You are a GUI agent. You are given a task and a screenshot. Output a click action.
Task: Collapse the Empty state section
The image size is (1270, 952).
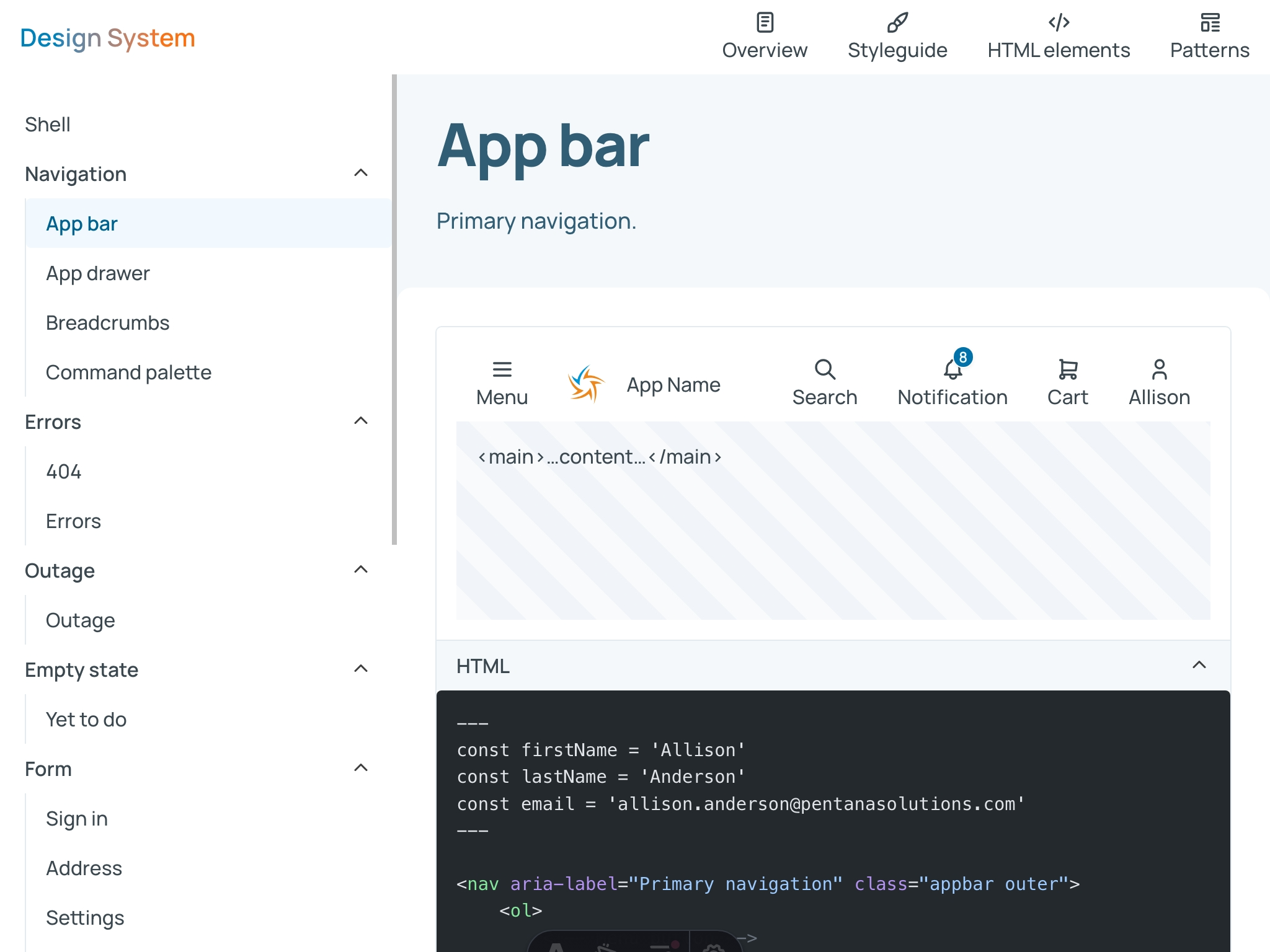pyautogui.click(x=361, y=669)
